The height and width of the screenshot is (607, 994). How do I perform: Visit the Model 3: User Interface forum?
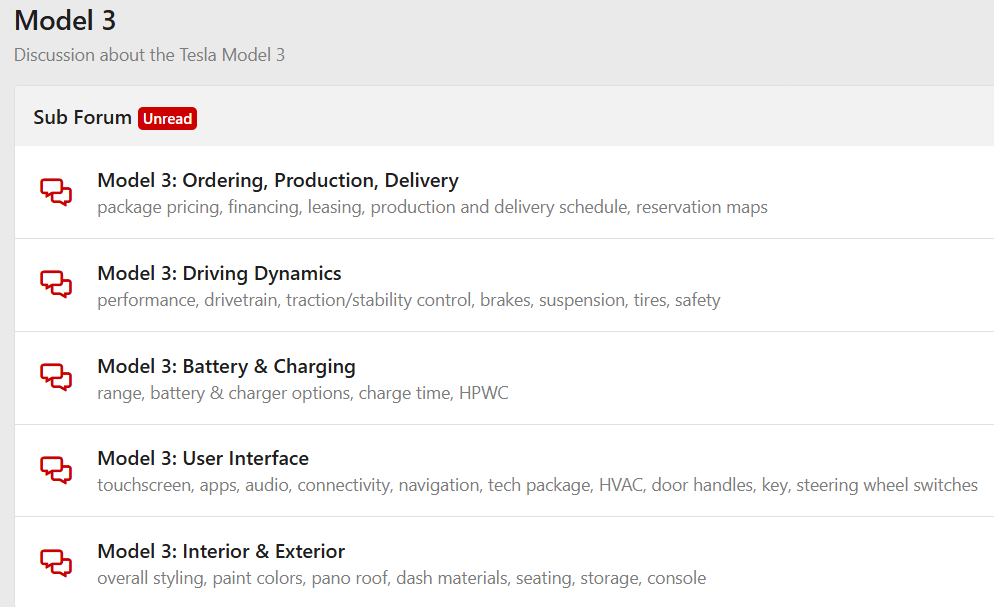[x=203, y=459]
